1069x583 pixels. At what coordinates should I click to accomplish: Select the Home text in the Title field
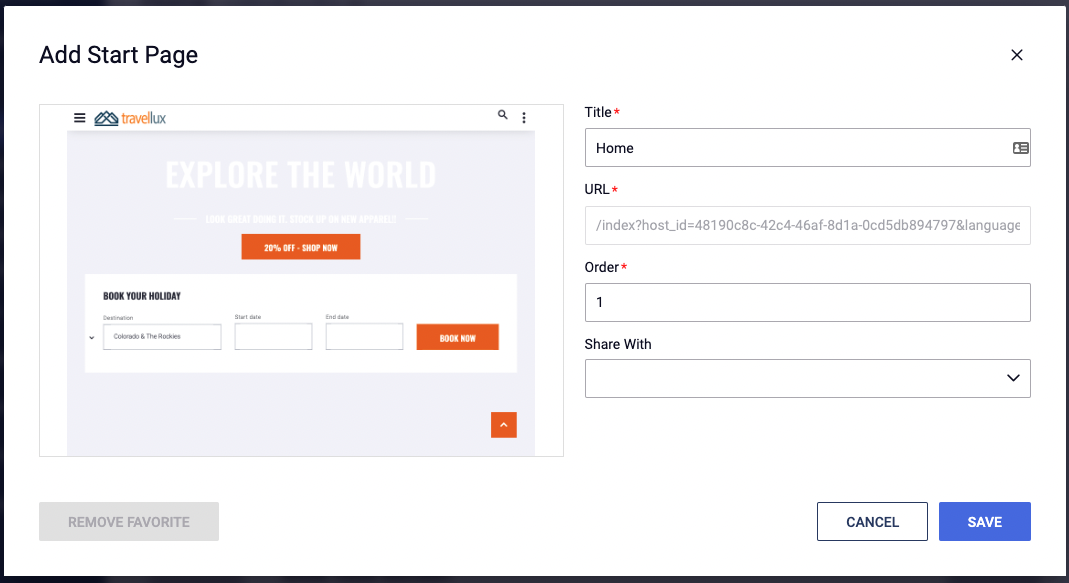[x=614, y=147]
